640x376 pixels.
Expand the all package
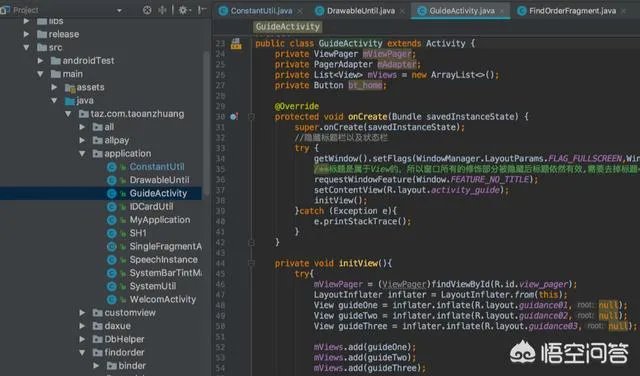pyautogui.click(x=82, y=127)
